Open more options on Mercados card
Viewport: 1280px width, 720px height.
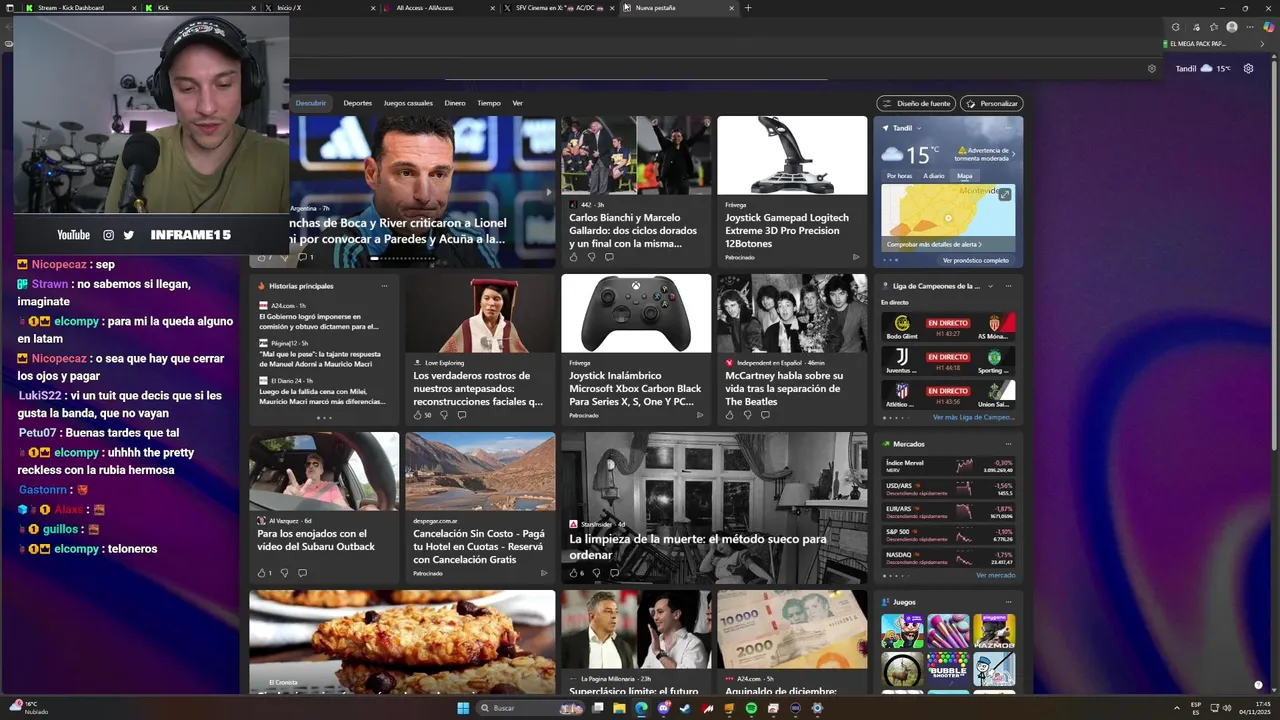tap(1009, 444)
